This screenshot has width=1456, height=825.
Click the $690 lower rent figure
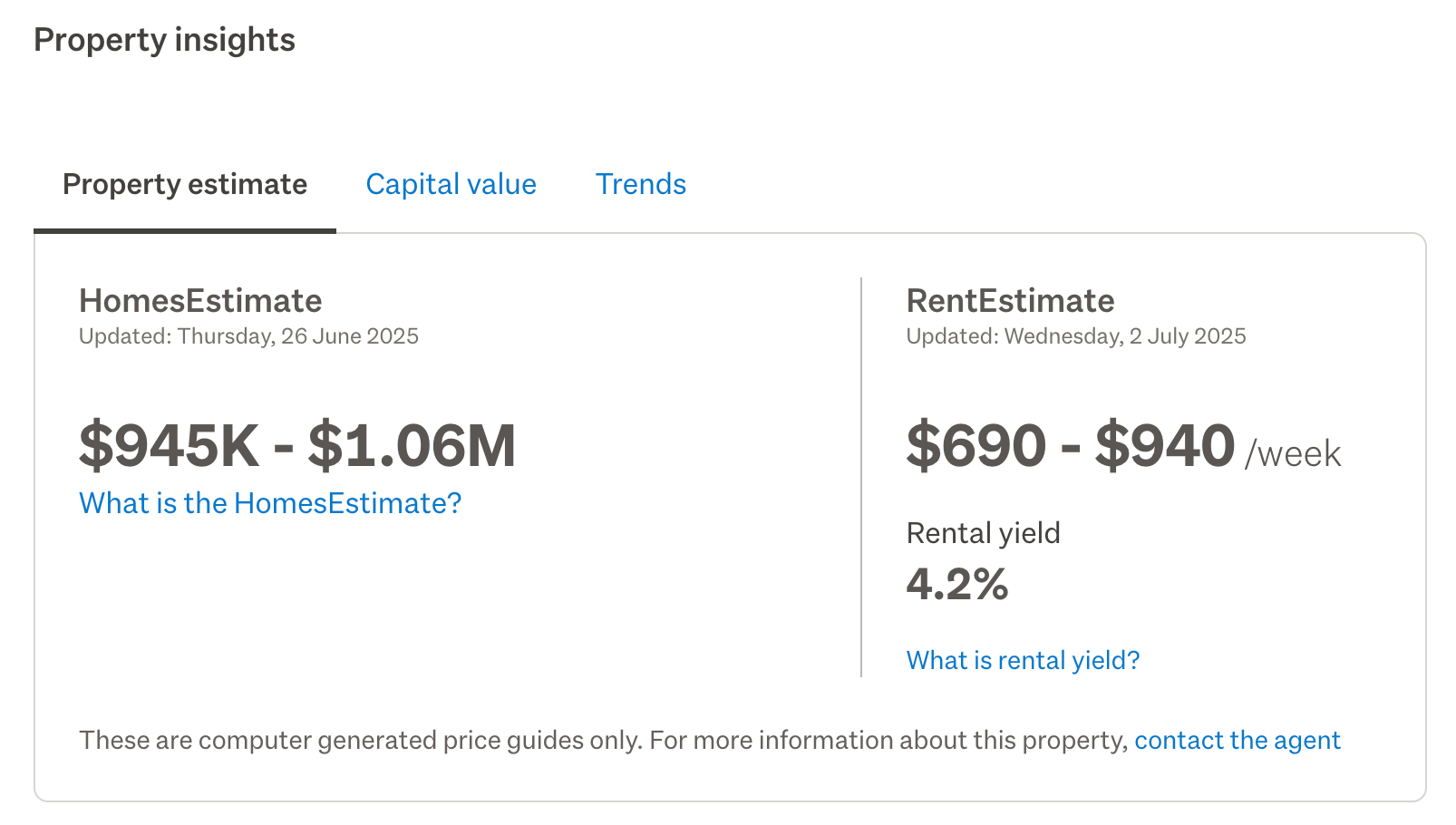click(976, 446)
